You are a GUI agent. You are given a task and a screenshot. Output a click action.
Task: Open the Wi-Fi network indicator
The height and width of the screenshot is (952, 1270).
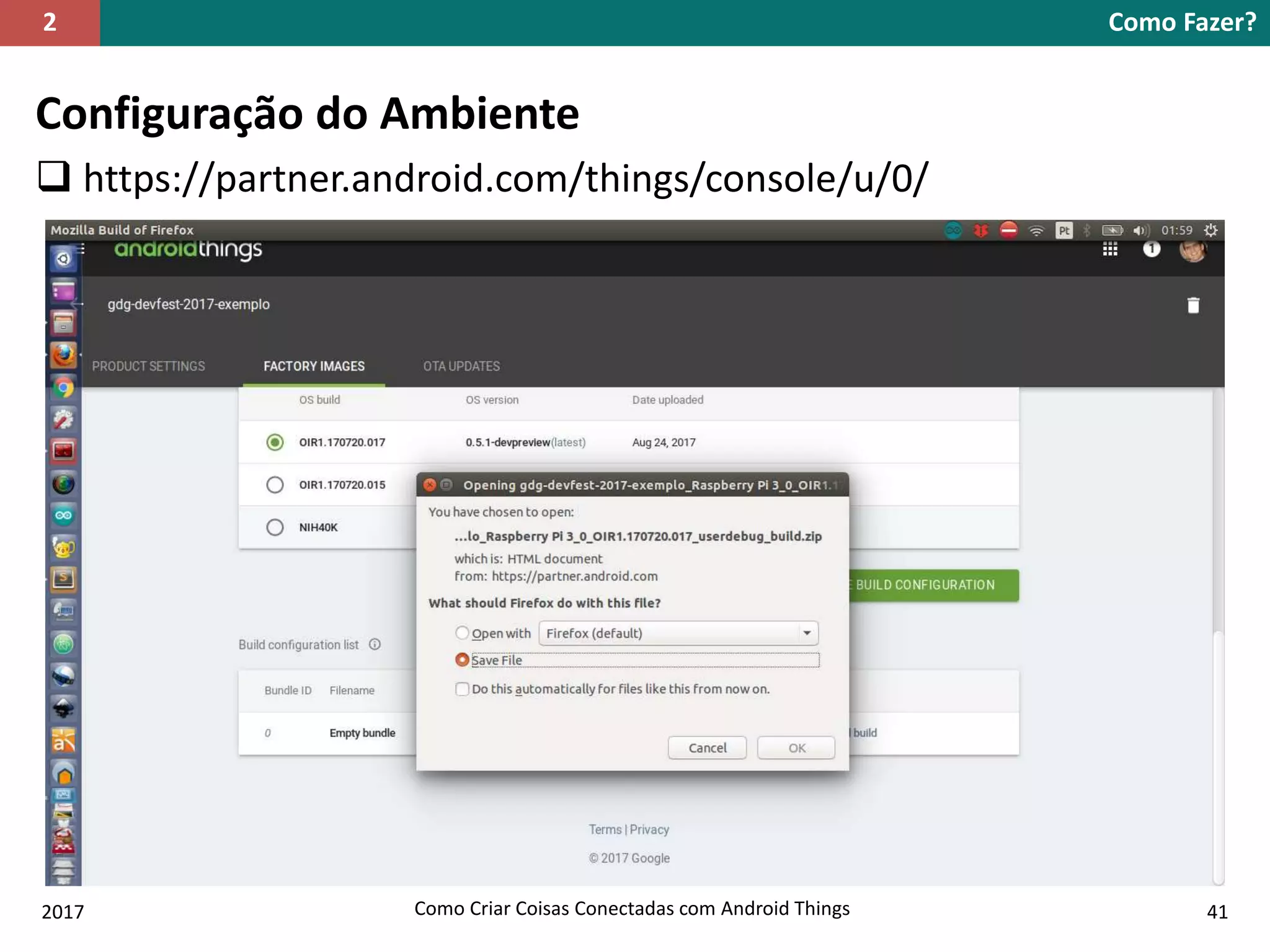pyautogui.click(x=1036, y=231)
